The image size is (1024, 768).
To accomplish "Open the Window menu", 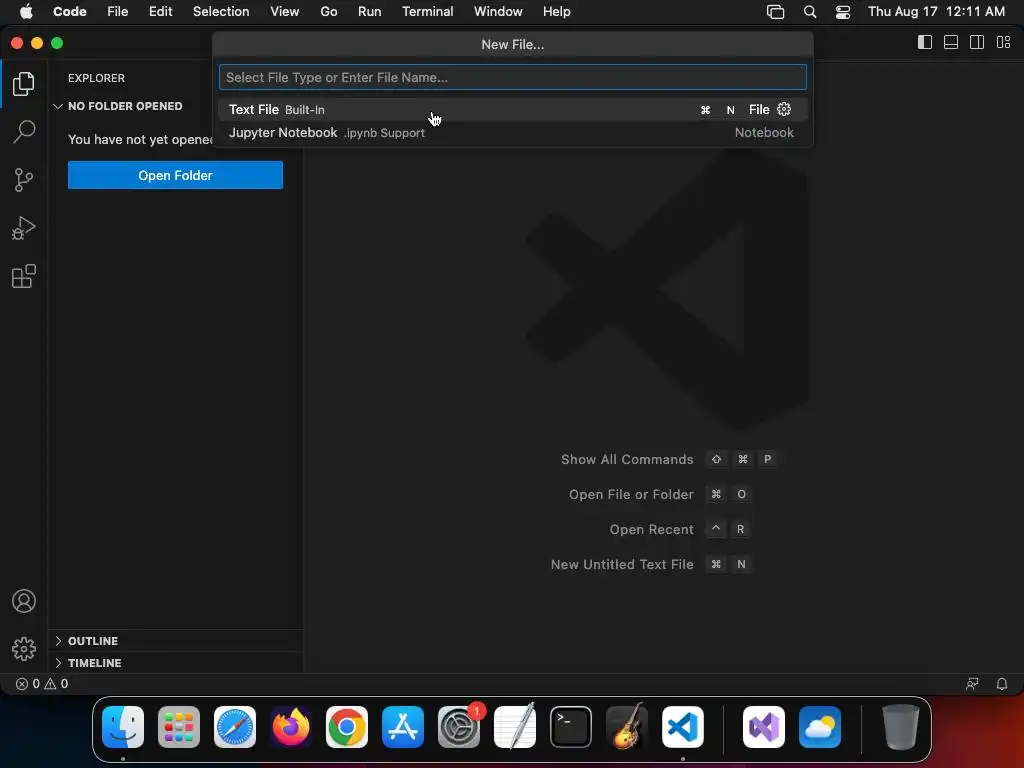I will pos(498,11).
